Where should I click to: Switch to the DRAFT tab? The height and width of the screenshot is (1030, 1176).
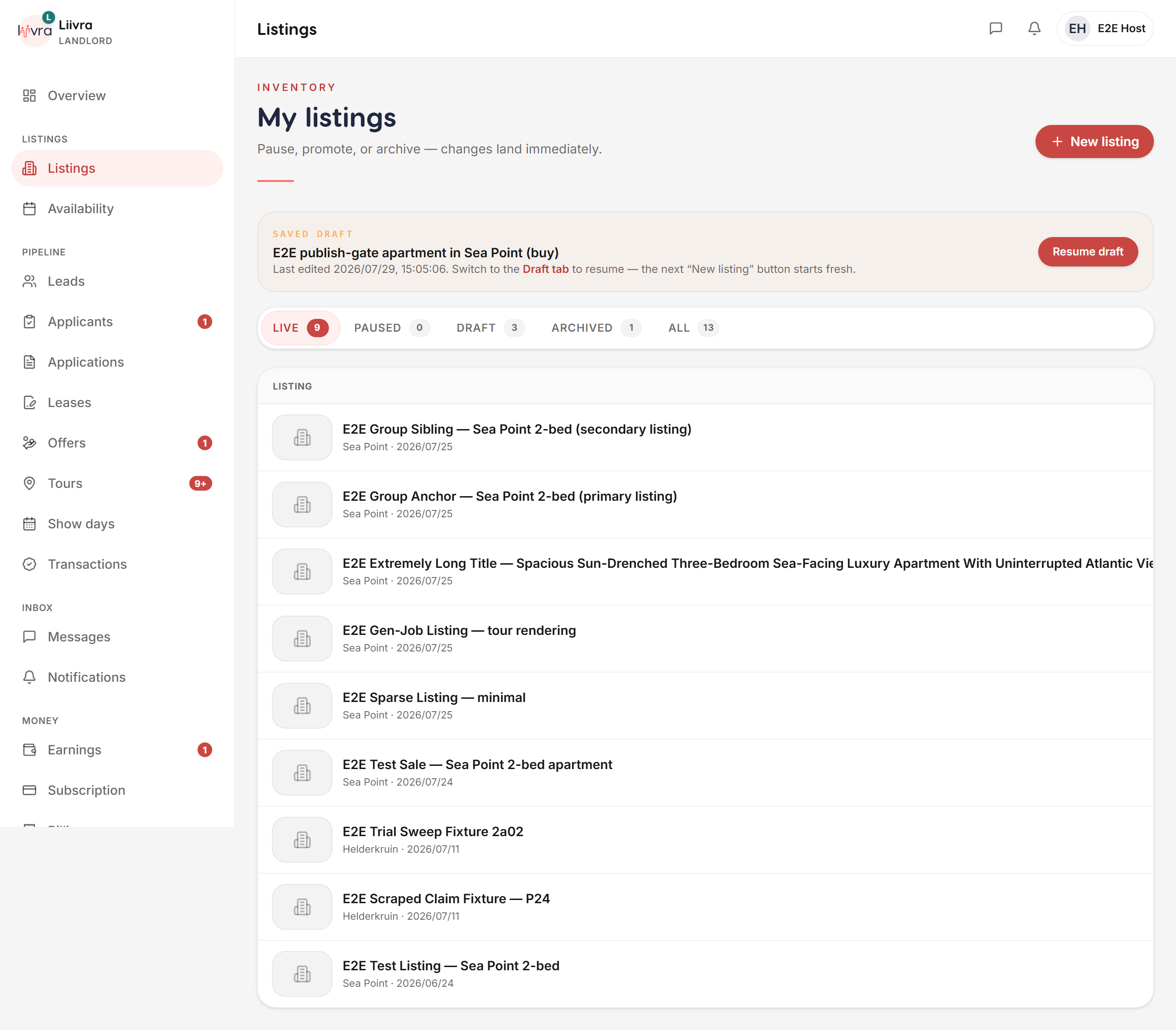tap(490, 328)
